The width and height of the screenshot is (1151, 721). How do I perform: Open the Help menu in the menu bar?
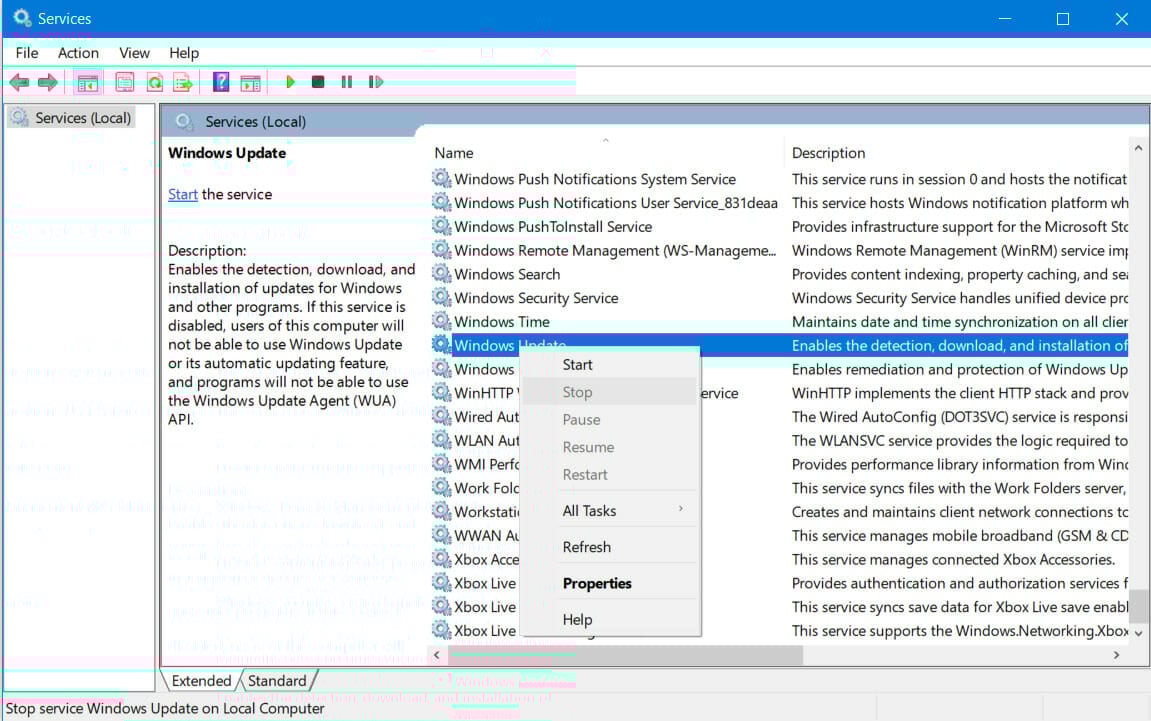click(x=184, y=53)
